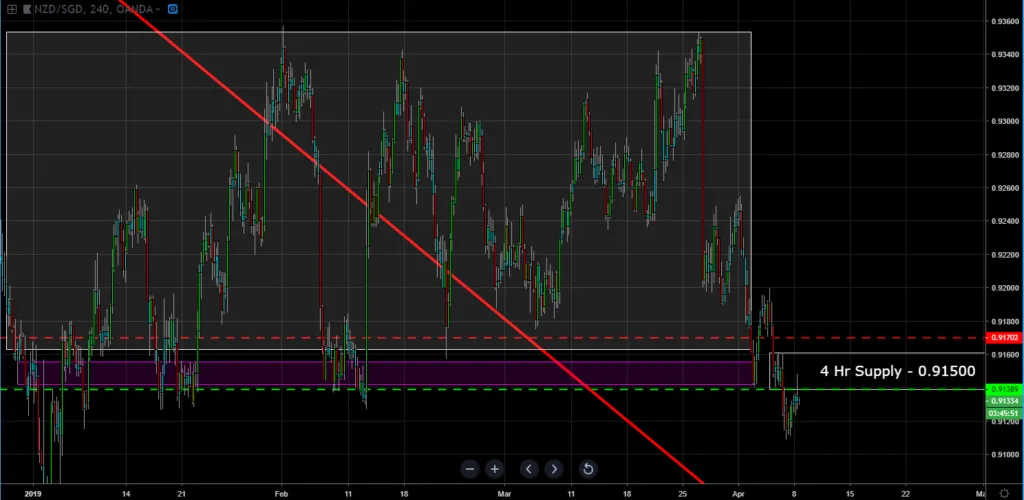Select the purple demand zone rectangle
Viewport: 1024px width, 500px height.
[385, 373]
